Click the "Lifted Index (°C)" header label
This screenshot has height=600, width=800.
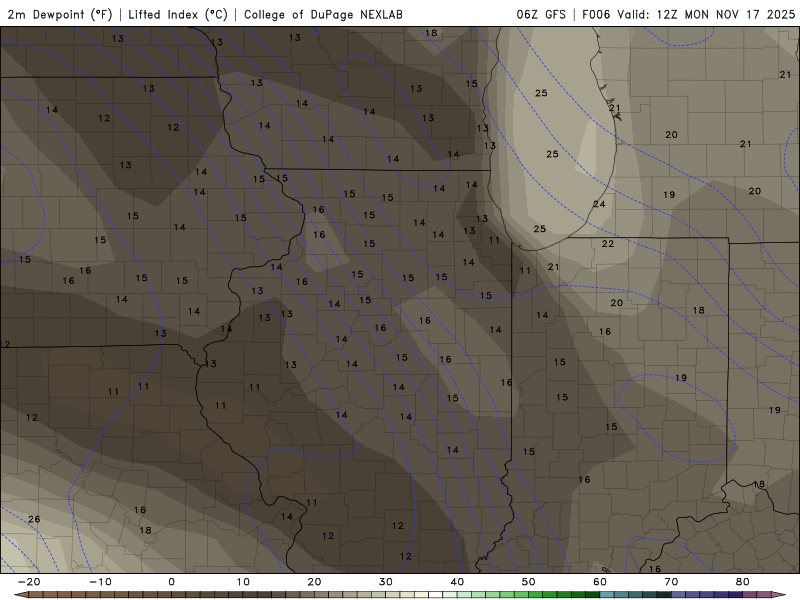(178, 14)
